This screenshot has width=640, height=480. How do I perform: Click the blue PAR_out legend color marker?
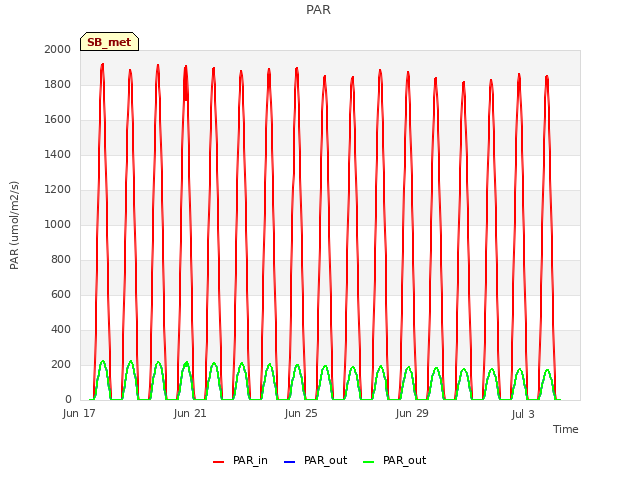(x=289, y=462)
